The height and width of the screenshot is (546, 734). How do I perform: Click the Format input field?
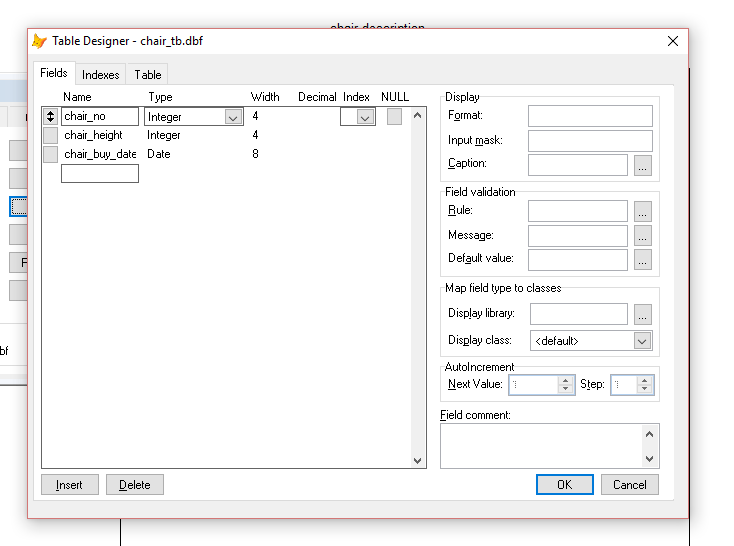click(590, 116)
